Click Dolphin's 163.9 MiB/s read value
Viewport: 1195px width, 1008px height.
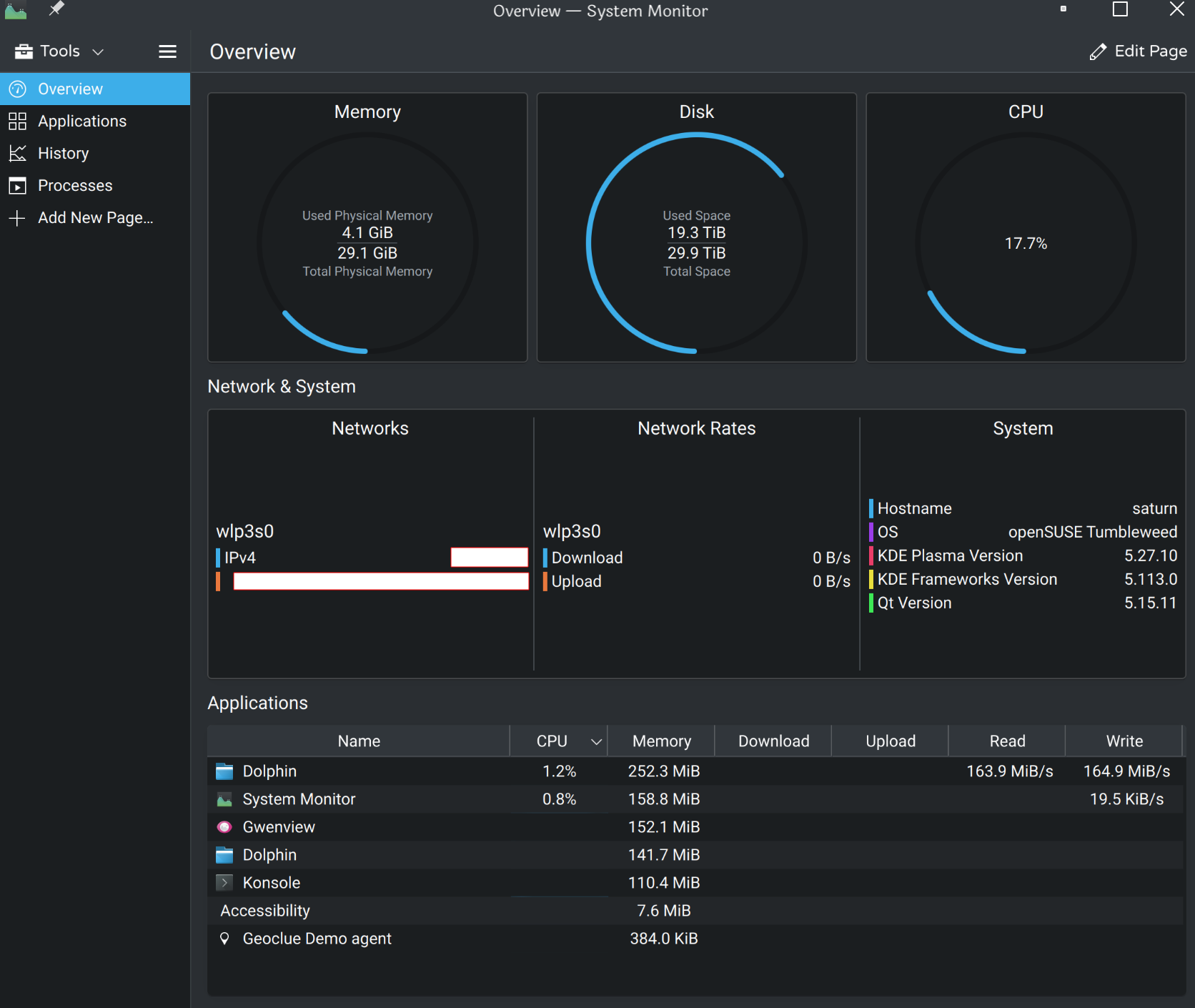point(1009,771)
